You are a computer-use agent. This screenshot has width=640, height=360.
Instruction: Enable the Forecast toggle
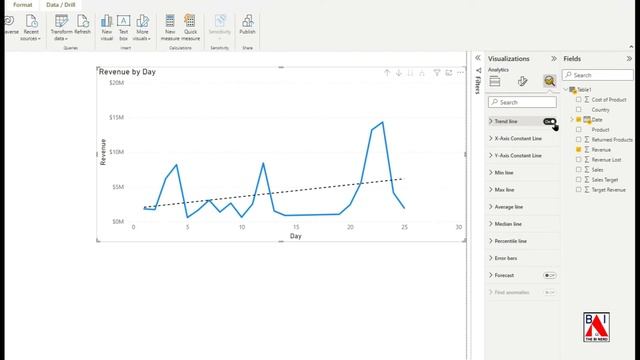(549, 276)
